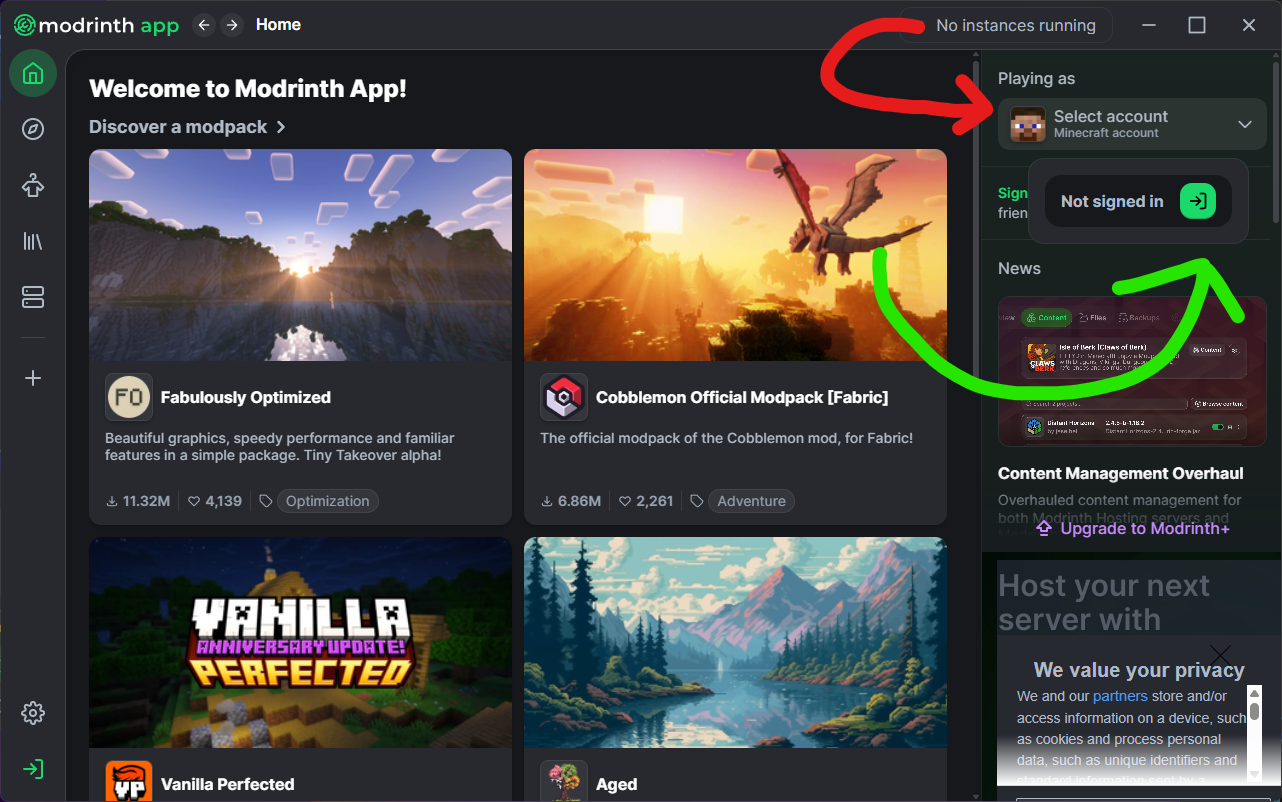Viewport: 1282px width, 802px height.
Task: Open the Fabulously Optimized modpack title
Action: click(246, 397)
